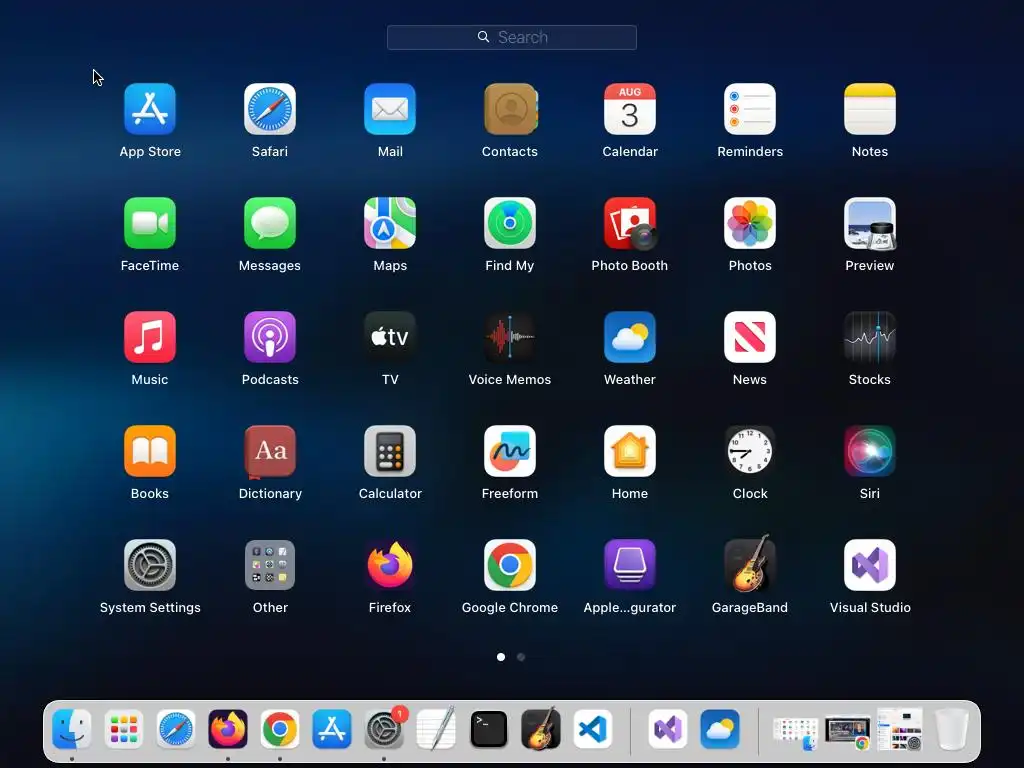Open Google Chrome from the Dock
This screenshot has height=768, width=1024.
(x=280, y=729)
